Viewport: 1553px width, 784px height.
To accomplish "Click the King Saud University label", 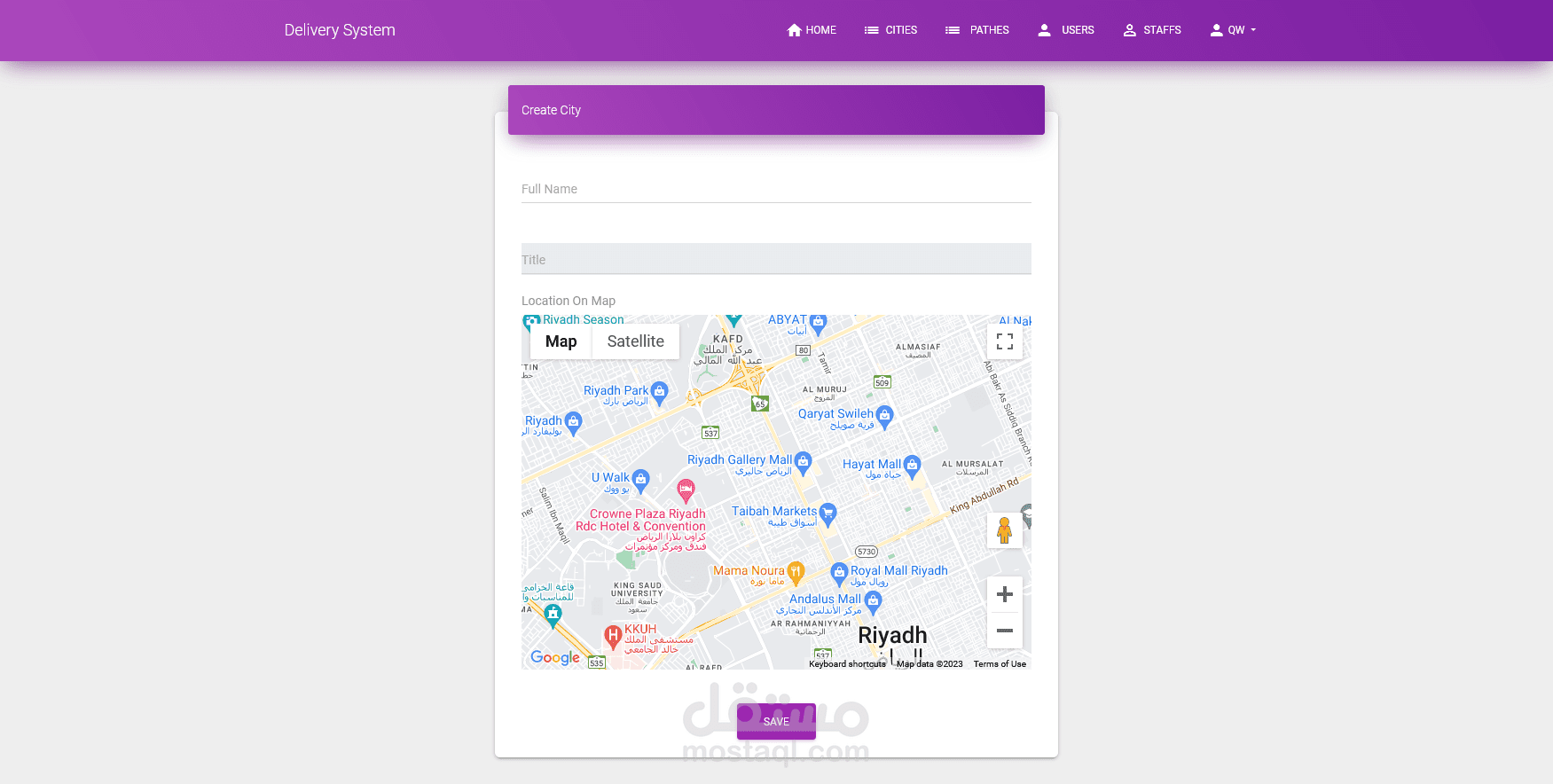I will coord(637,590).
